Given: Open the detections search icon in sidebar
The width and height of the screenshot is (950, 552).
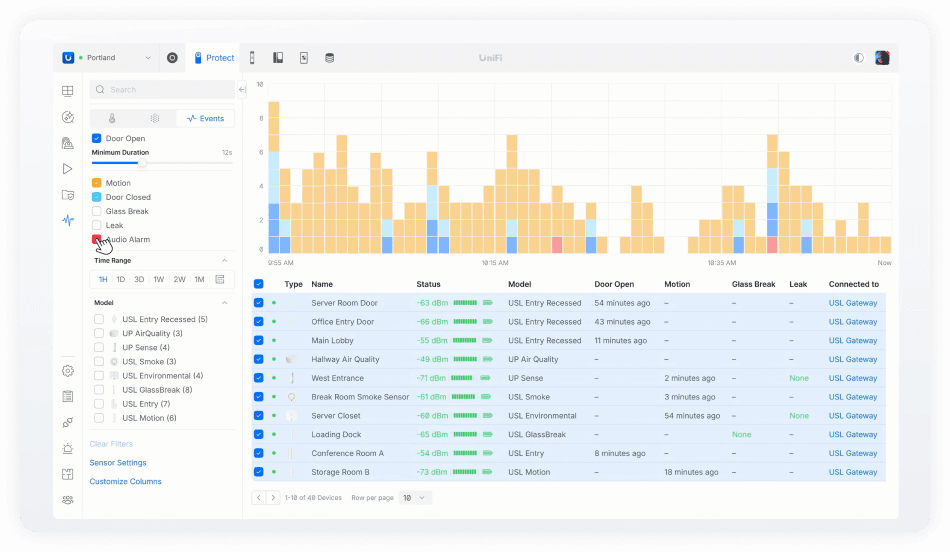Looking at the screenshot, I should [x=68, y=117].
